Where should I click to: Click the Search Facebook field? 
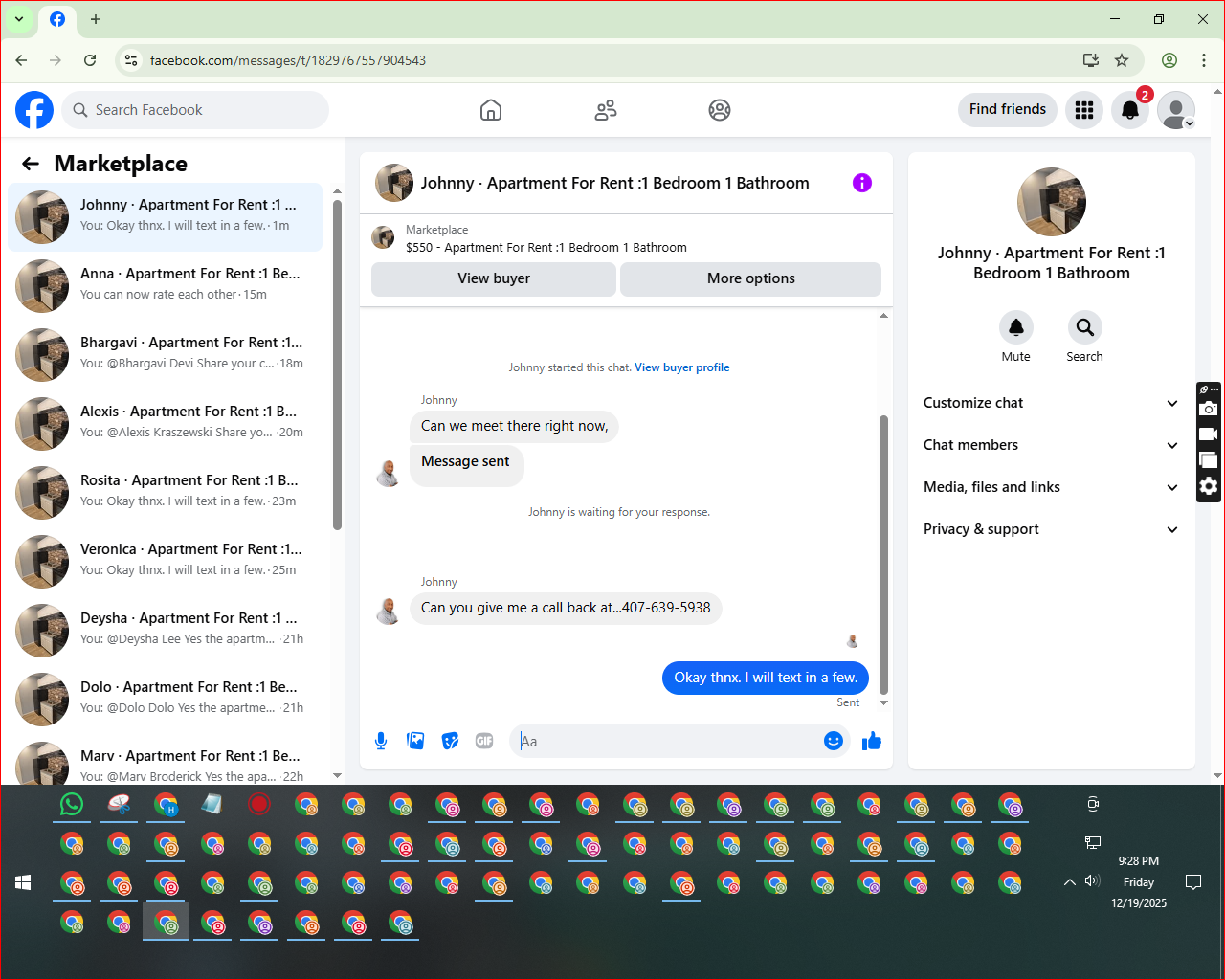coord(195,110)
